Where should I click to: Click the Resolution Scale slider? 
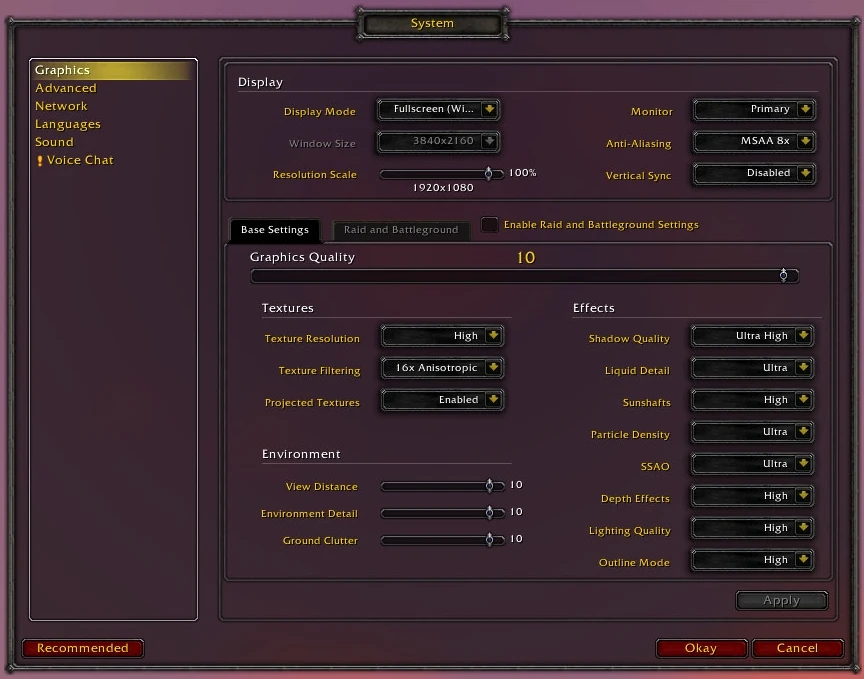coord(441,174)
